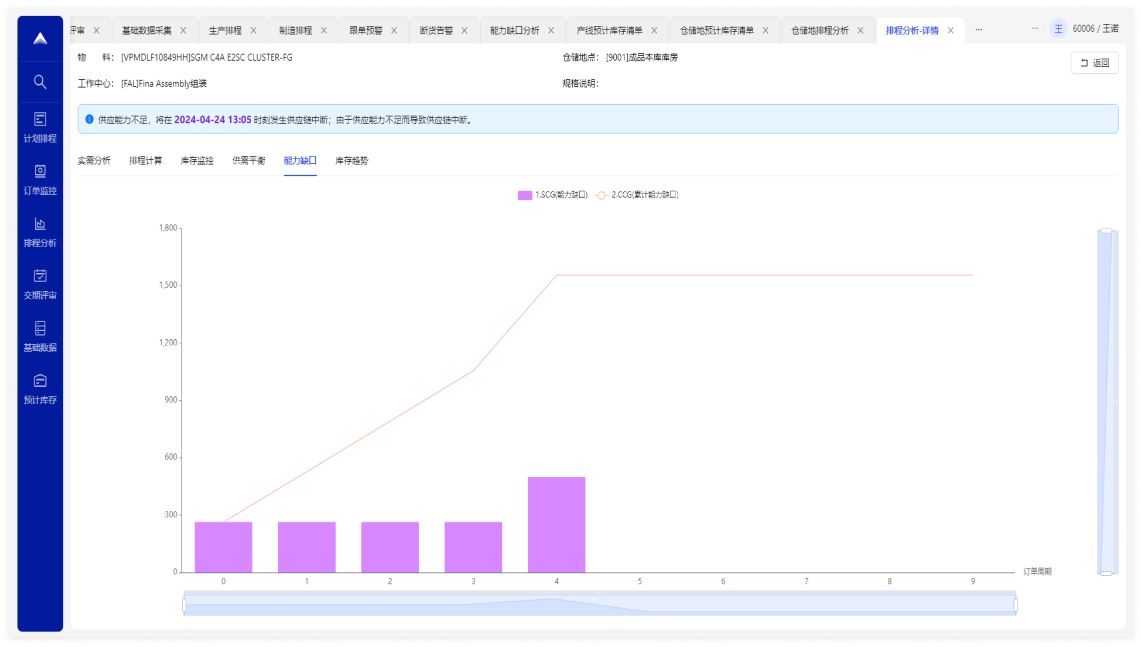1141x647 pixels.
Task: Click the work center value [FAL]Fina Assembly组装
Action: click(x=164, y=84)
